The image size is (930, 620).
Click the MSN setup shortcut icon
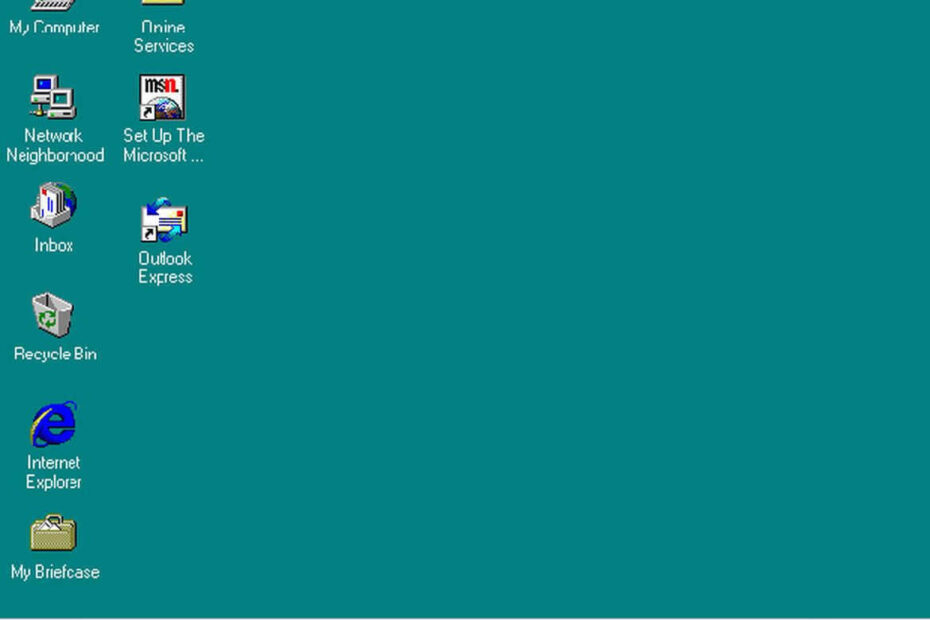point(162,97)
